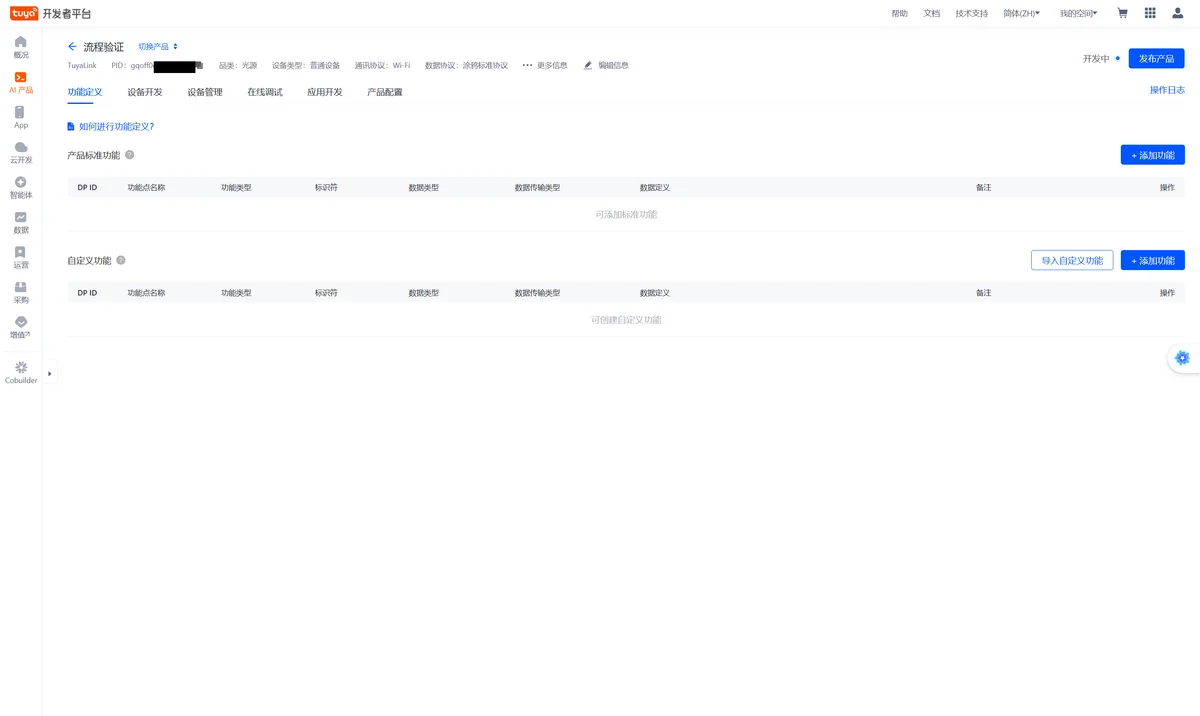Select the 在线调试 tab
The height and width of the screenshot is (716, 1200).
point(265,92)
